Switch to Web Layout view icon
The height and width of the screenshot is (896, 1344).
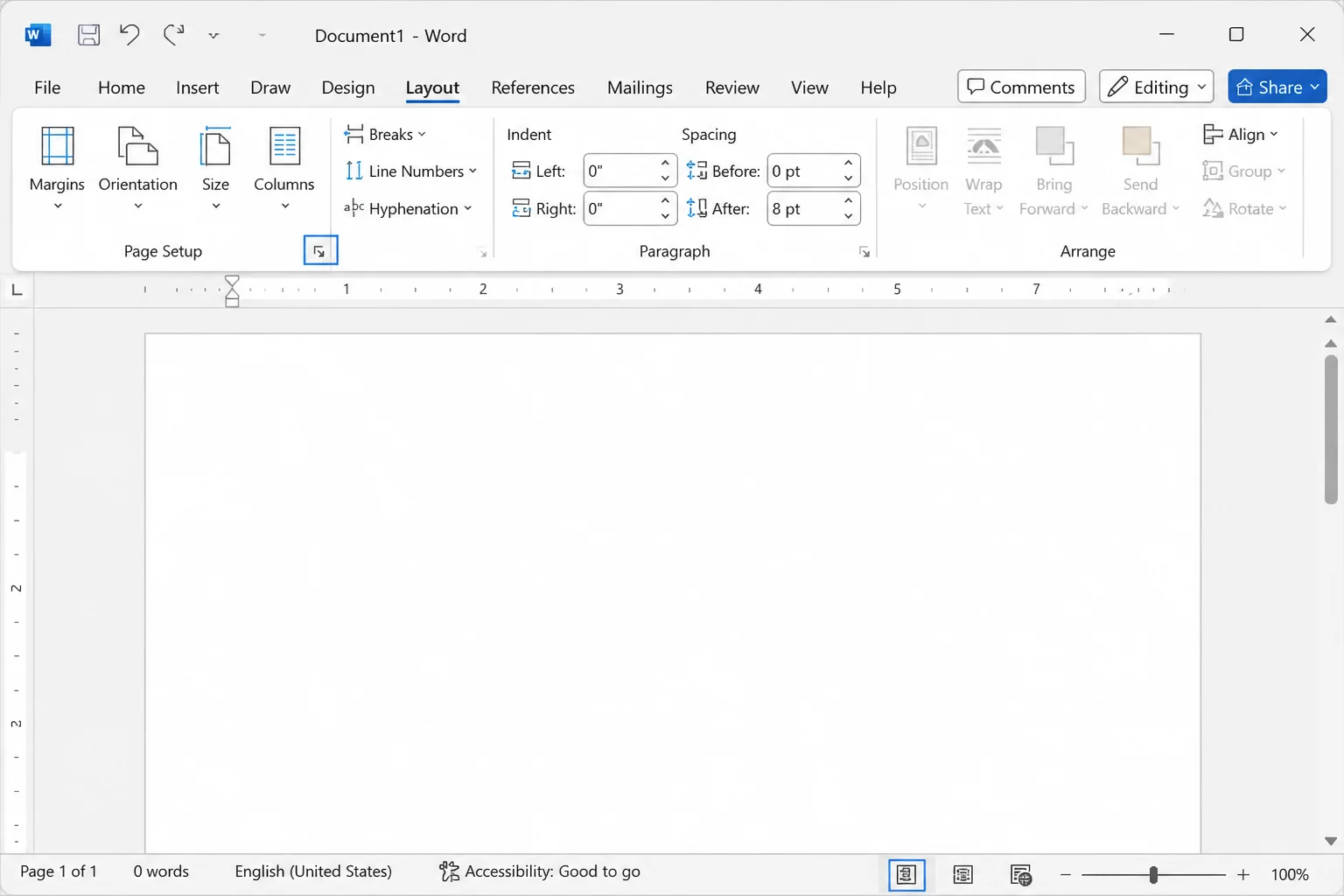point(1021,874)
